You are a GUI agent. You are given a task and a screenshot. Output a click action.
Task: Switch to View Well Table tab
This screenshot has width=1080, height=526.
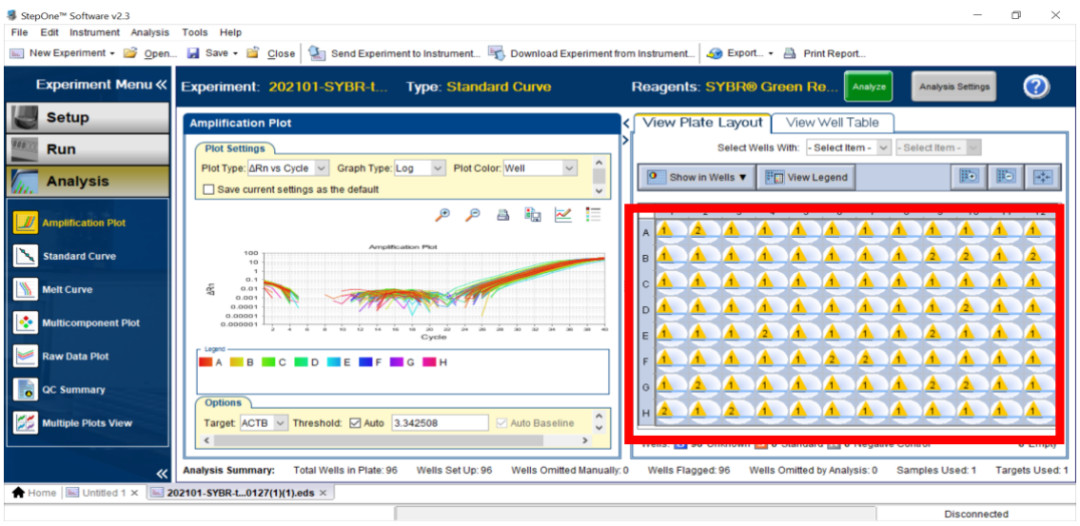pos(832,122)
